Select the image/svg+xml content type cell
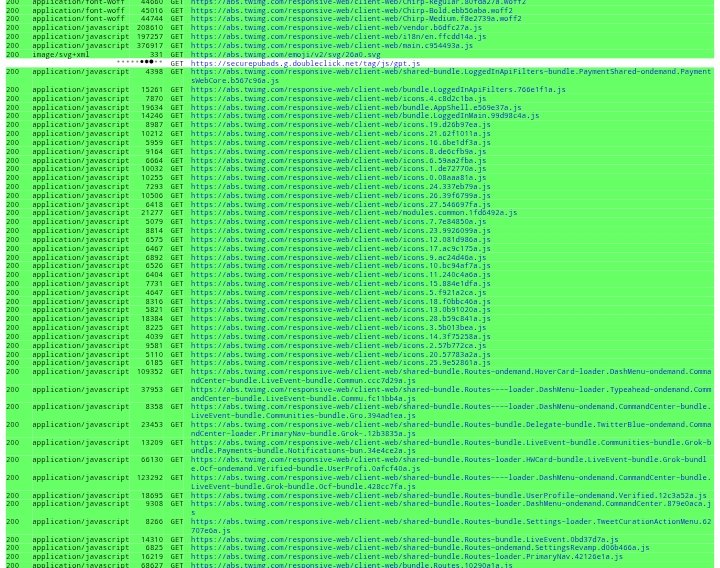Viewport: 720px width, 568px height. click(x=61, y=54)
